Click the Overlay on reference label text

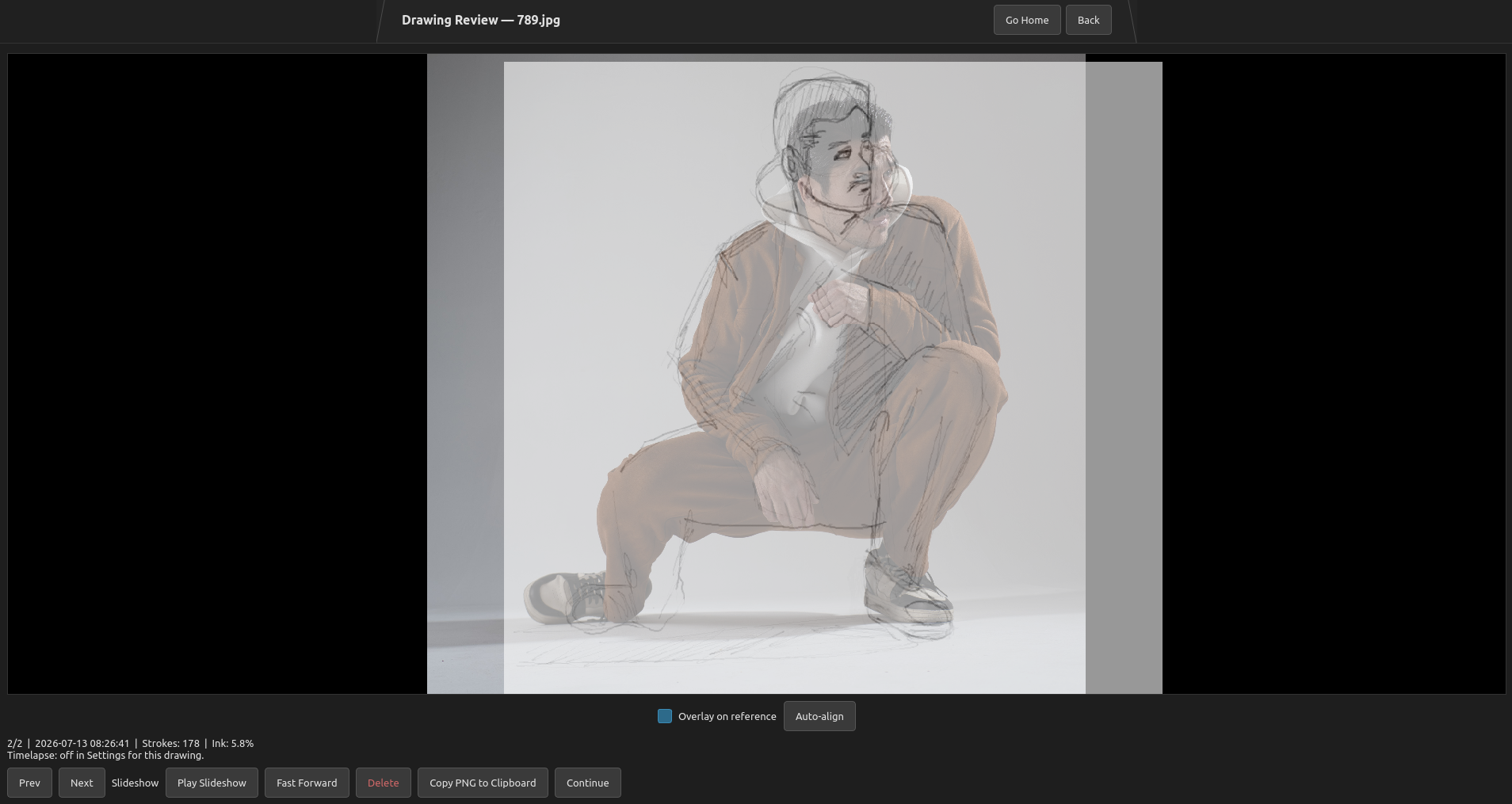(x=727, y=716)
